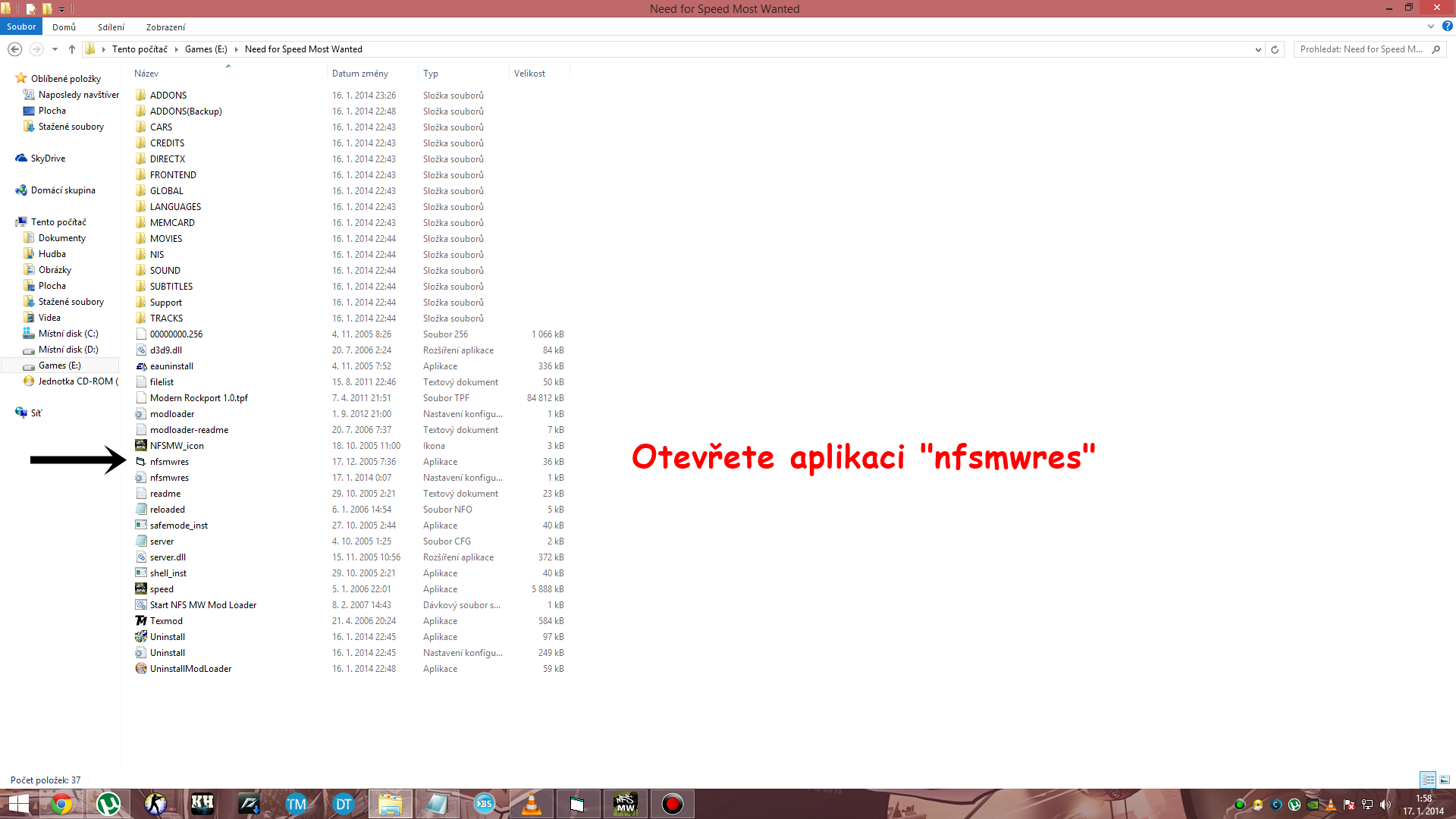The width and height of the screenshot is (1456, 819).
Task: Sort files by Datum změny column
Action: [360, 74]
